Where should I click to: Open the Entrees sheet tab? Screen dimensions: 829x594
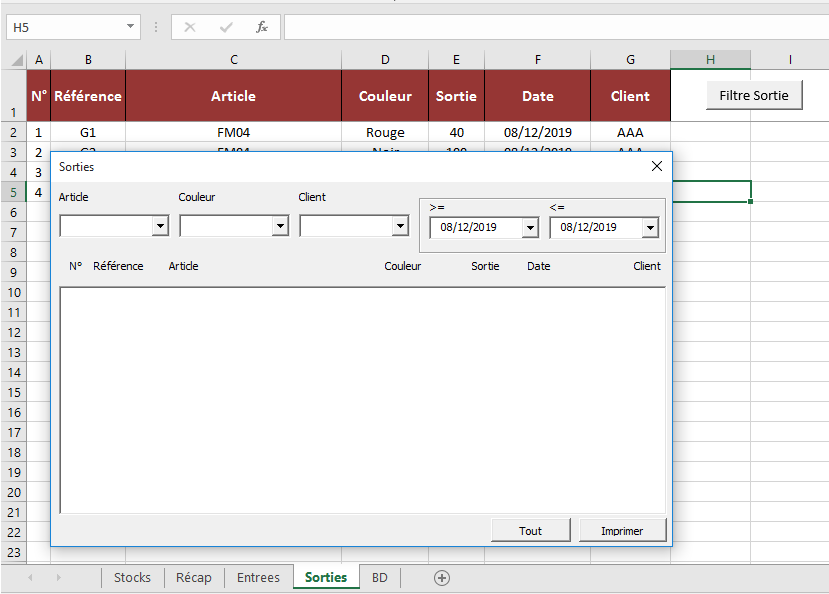click(258, 578)
